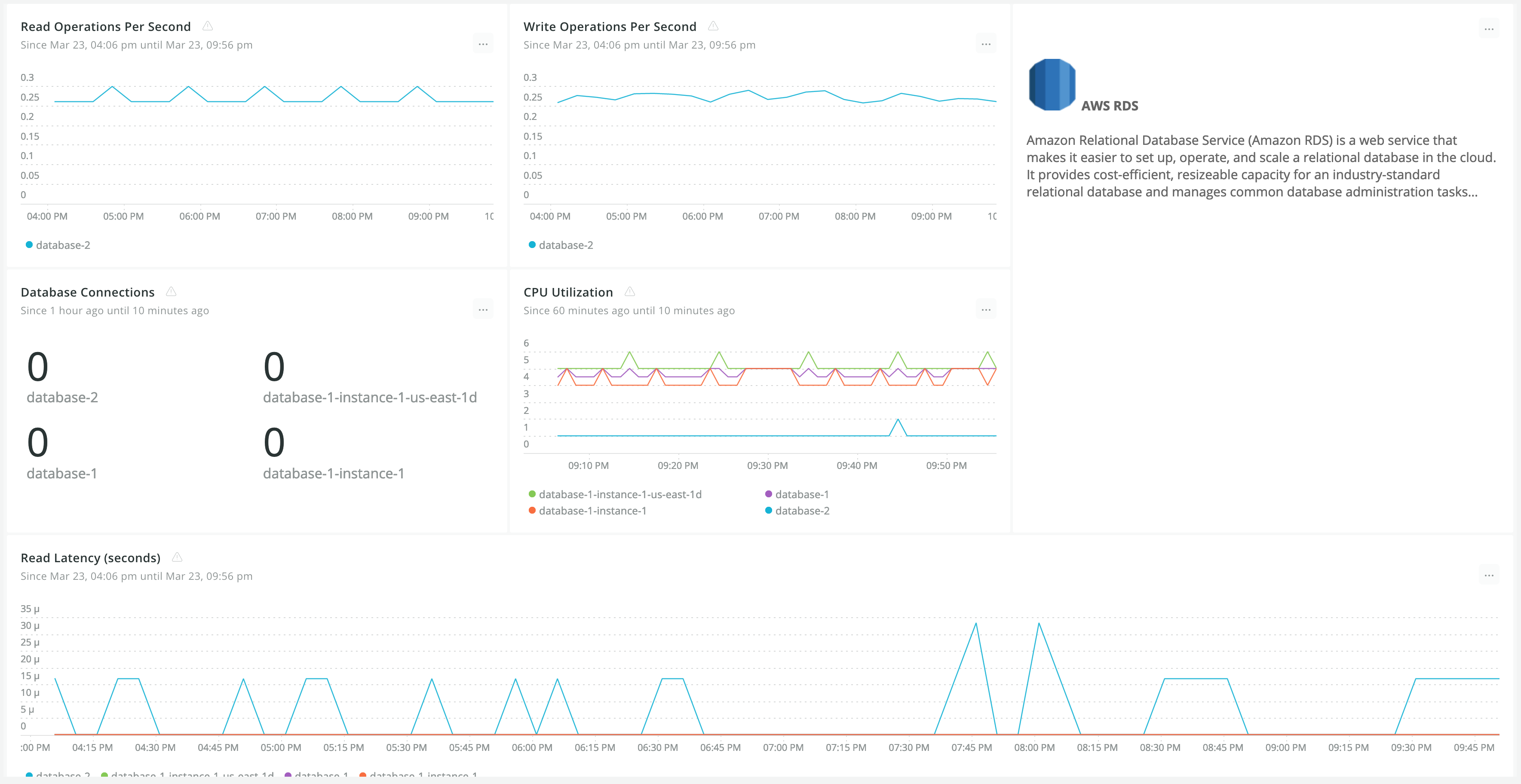
Task: Open Database Connections widget ellipsis menu
Action: point(483,310)
